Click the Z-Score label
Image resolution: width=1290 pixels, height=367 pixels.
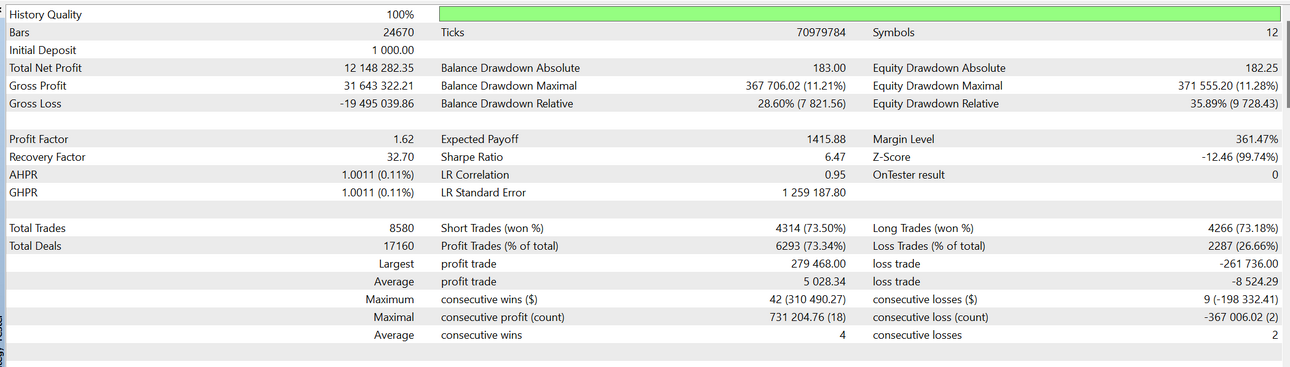tap(893, 157)
